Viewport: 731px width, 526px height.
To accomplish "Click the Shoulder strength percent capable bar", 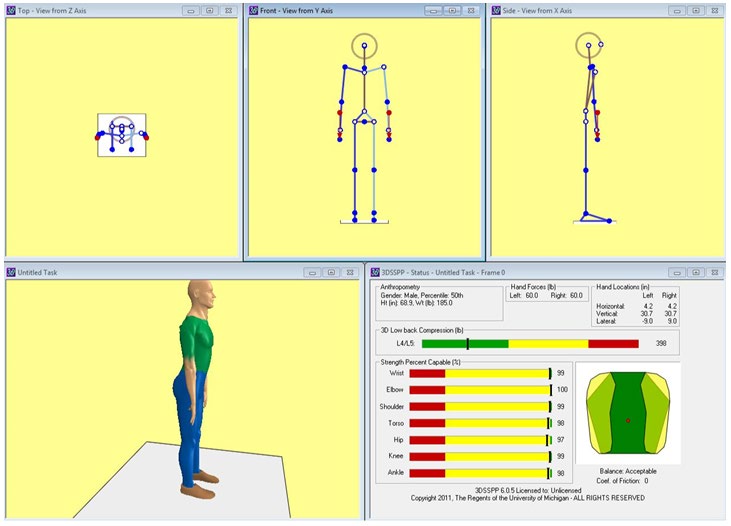I will point(480,407).
